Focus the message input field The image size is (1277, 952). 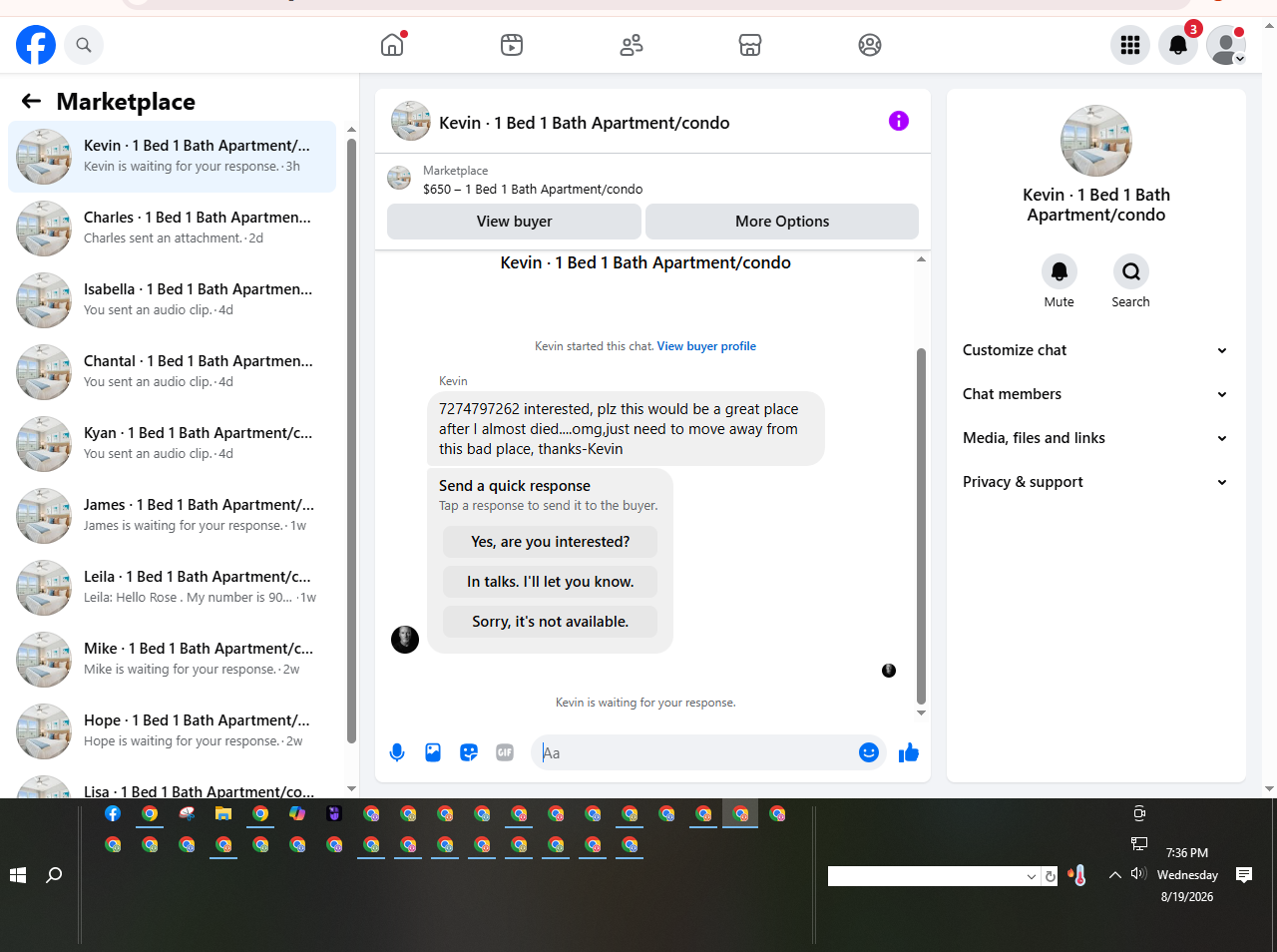[694, 752]
